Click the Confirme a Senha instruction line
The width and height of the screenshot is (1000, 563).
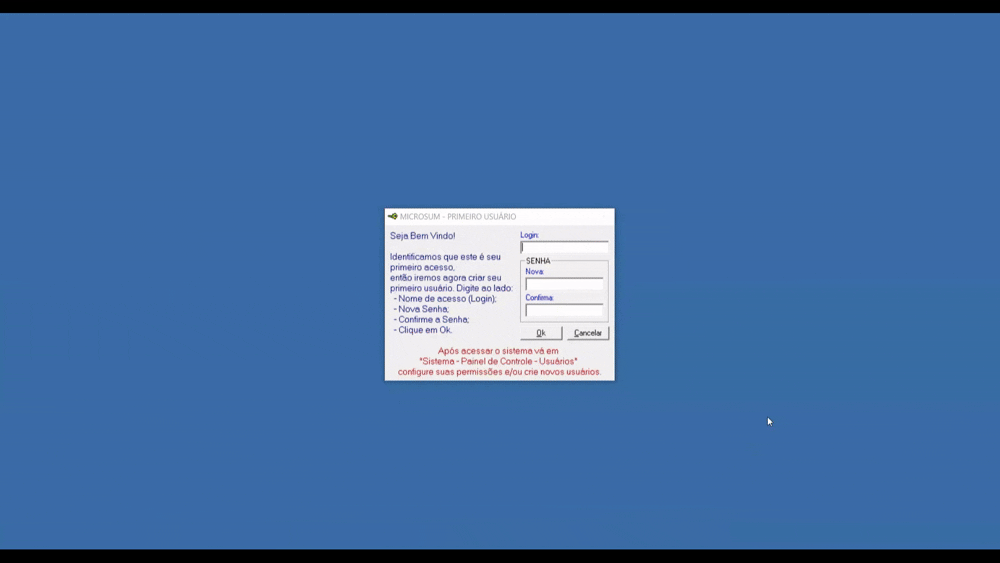point(432,320)
